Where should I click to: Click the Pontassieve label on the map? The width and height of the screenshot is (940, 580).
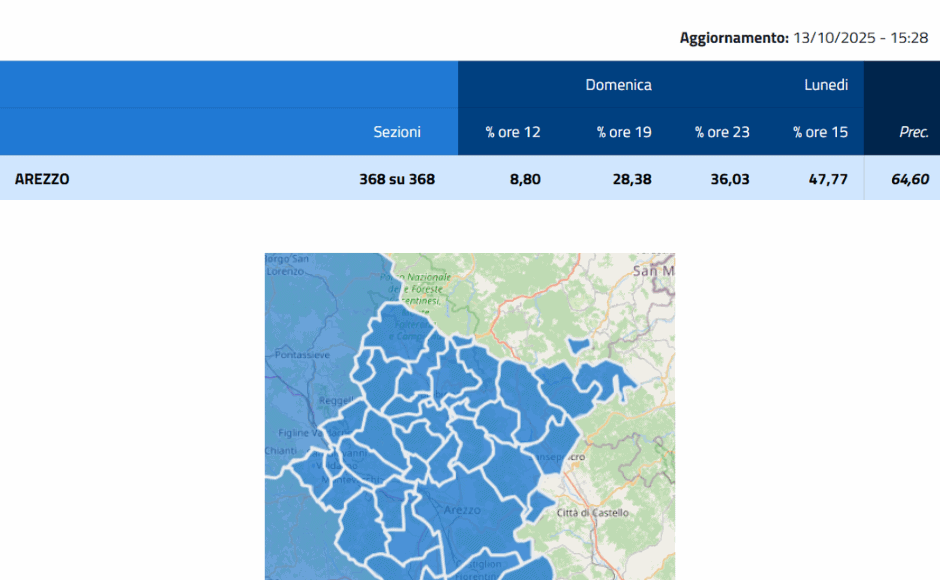click(x=301, y=355)
